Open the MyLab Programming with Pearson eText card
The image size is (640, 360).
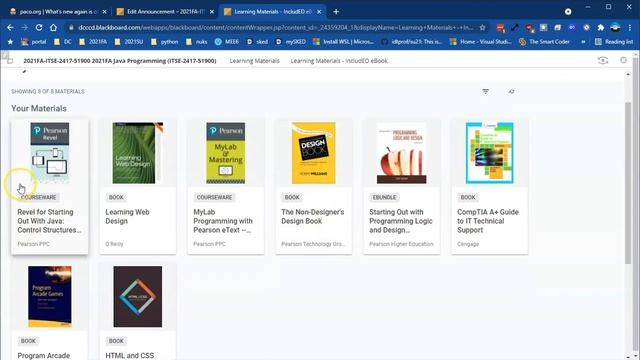tap(226, 187)
